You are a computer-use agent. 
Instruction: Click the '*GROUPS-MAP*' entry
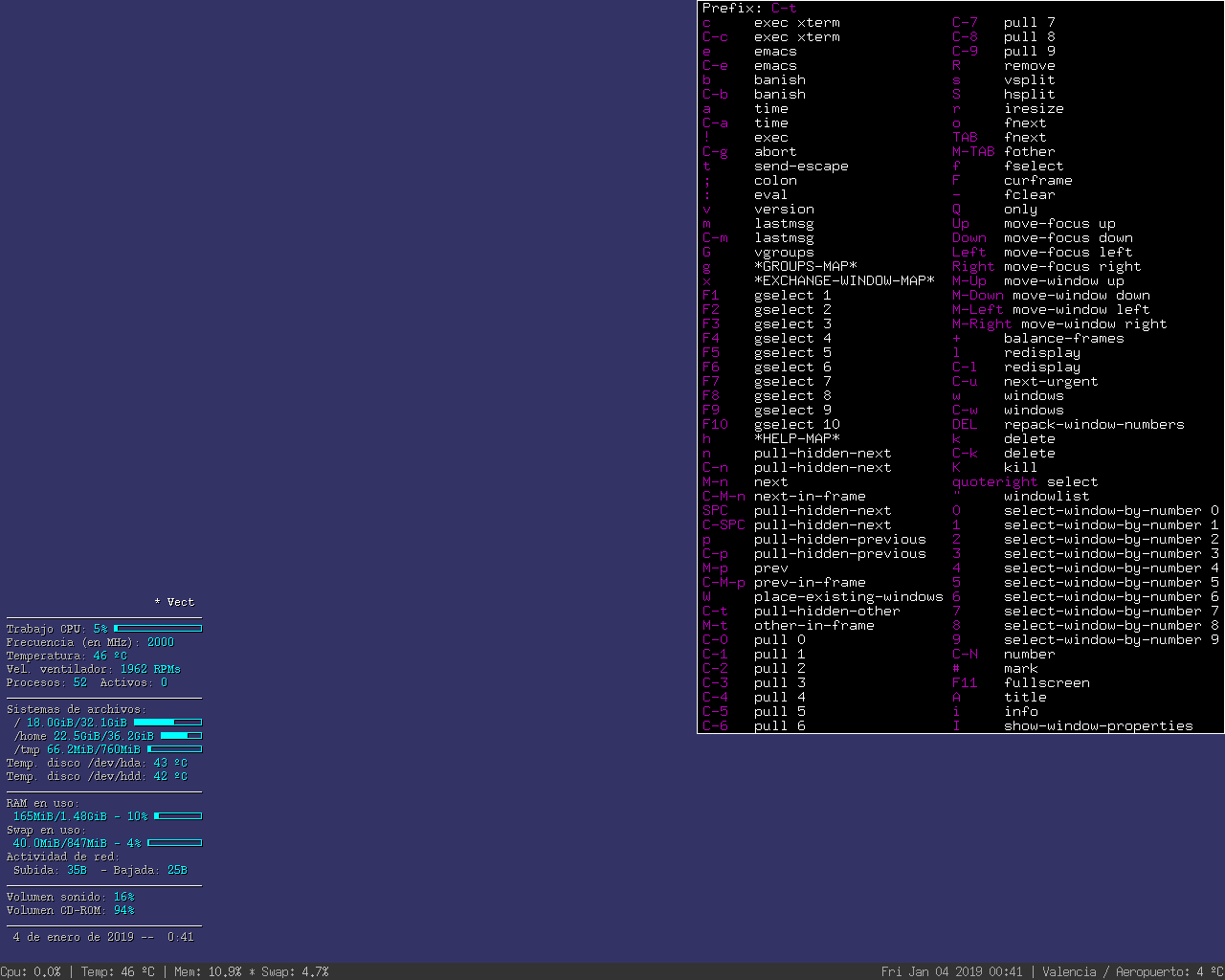(806, 266)
